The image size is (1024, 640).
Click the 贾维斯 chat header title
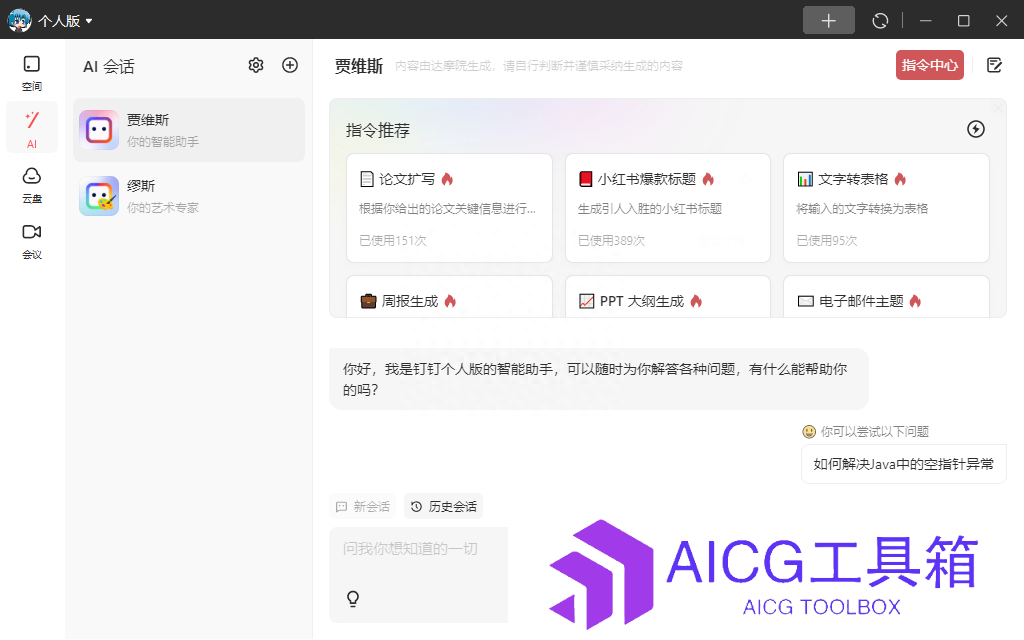pos(359,66)
